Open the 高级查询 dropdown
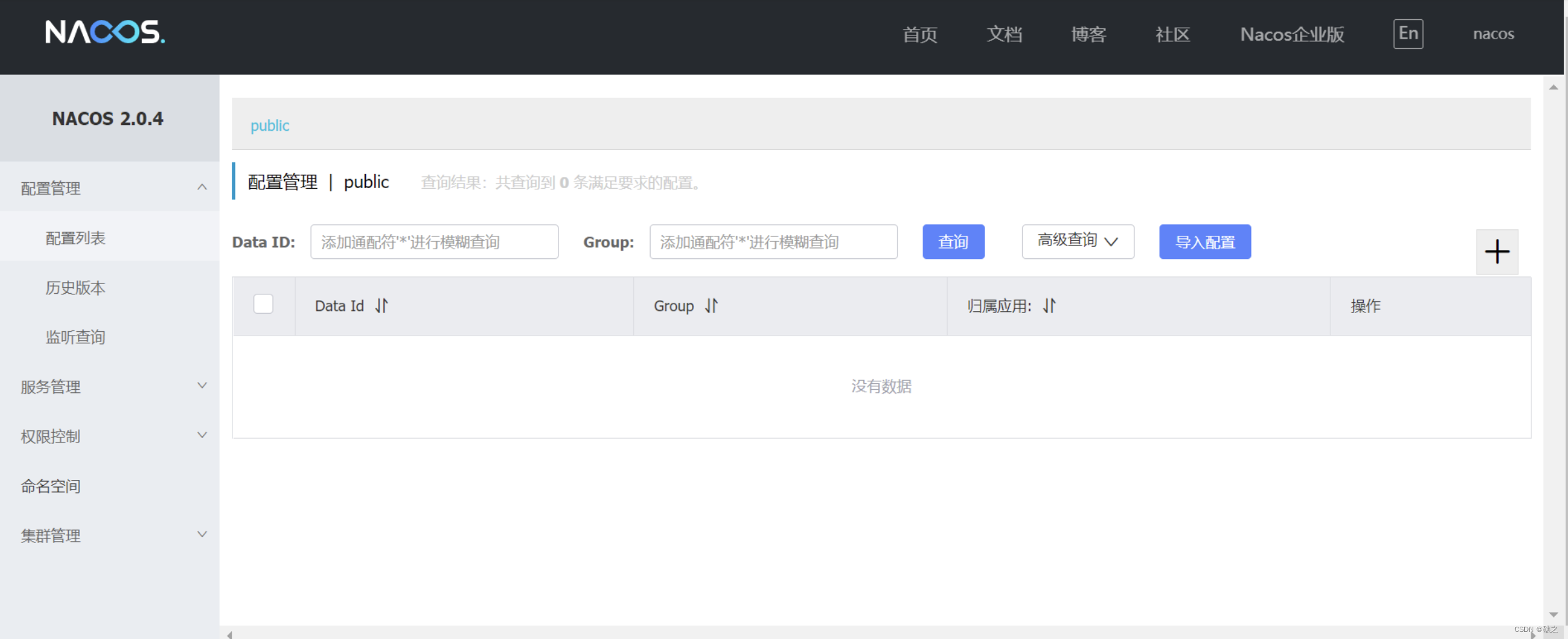 [1078, 242]
